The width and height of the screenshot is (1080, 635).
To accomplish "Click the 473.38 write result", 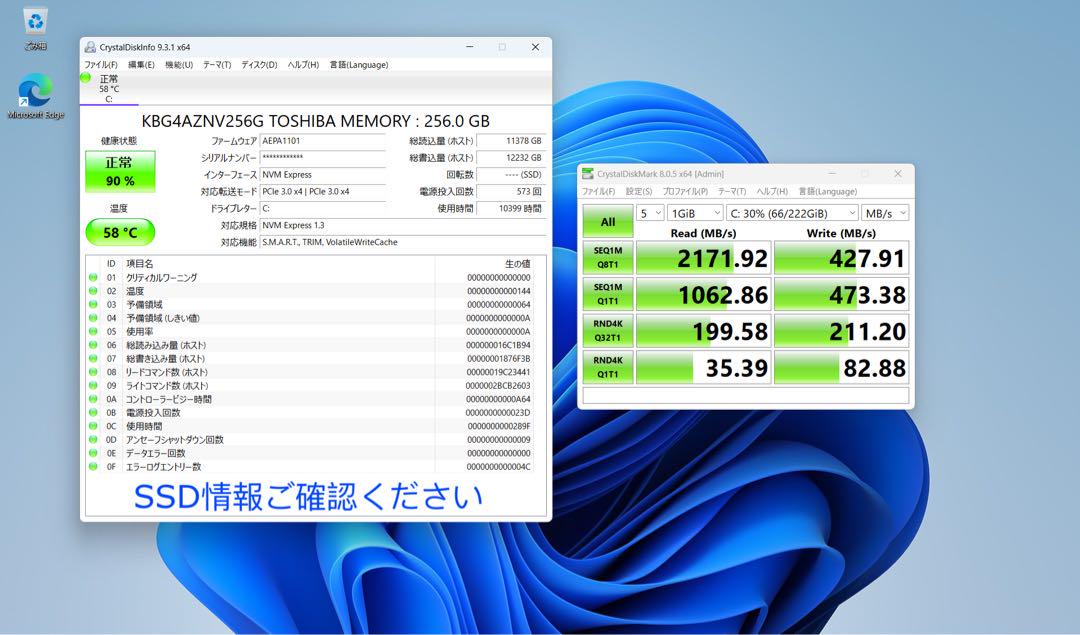I will (x=842, y=294).
